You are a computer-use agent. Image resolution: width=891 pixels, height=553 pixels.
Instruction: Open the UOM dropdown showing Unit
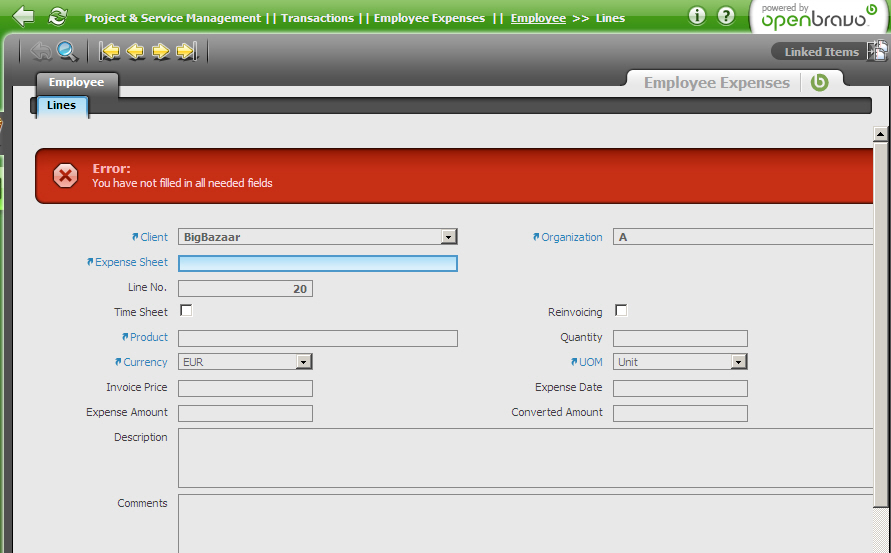pos(739,362)
